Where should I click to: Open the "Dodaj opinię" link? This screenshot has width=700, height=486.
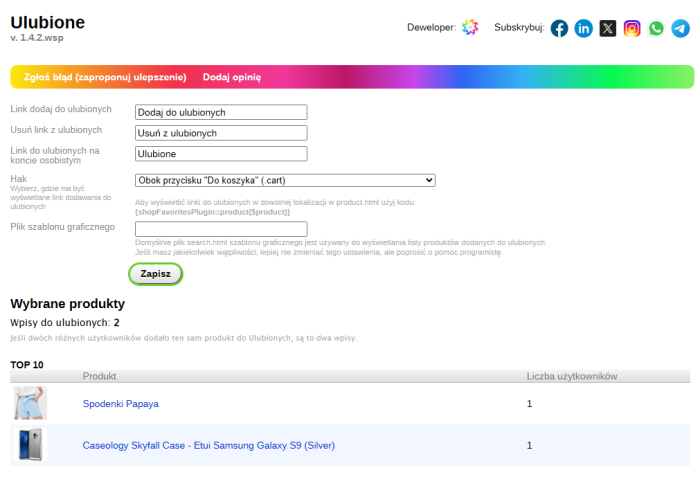[x=231, y=77]
